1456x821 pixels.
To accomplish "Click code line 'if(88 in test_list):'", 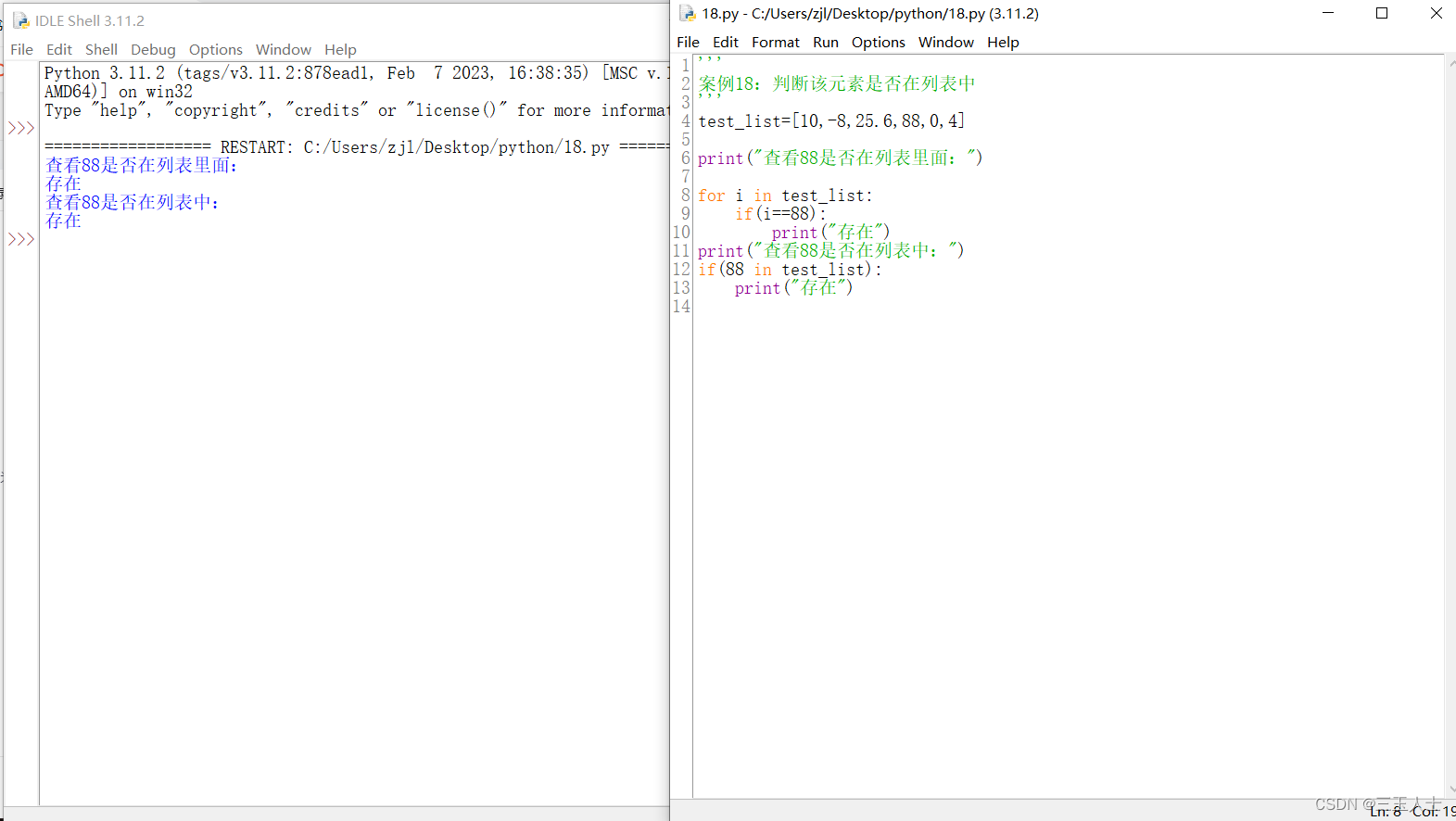I will pos(790,270).
